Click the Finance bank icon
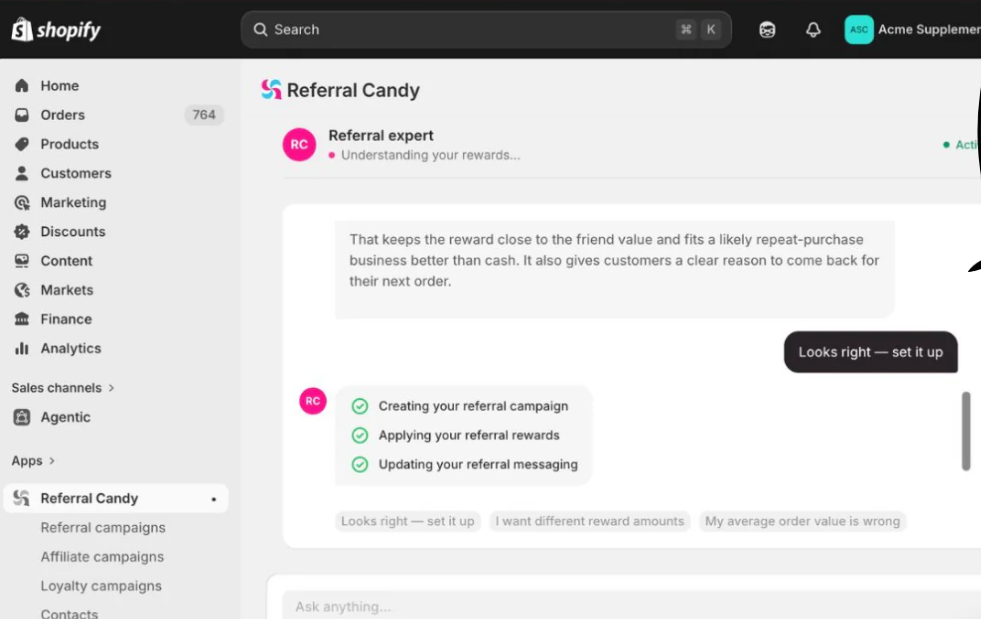The width and height of the screenshot is (981, 619). (x=22, y=319)
